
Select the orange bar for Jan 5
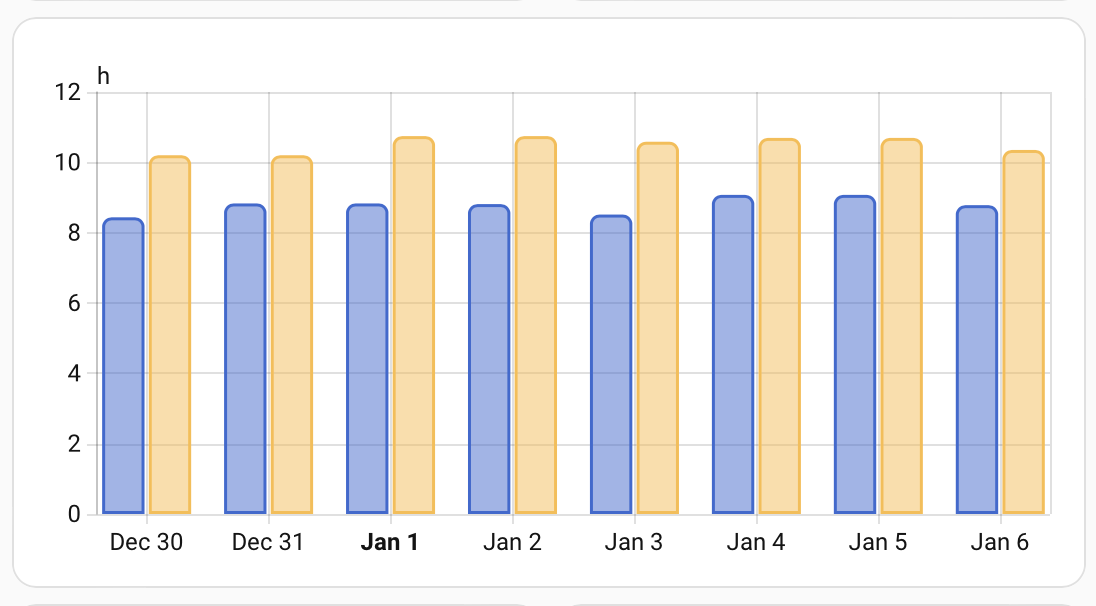coord(902,327)
